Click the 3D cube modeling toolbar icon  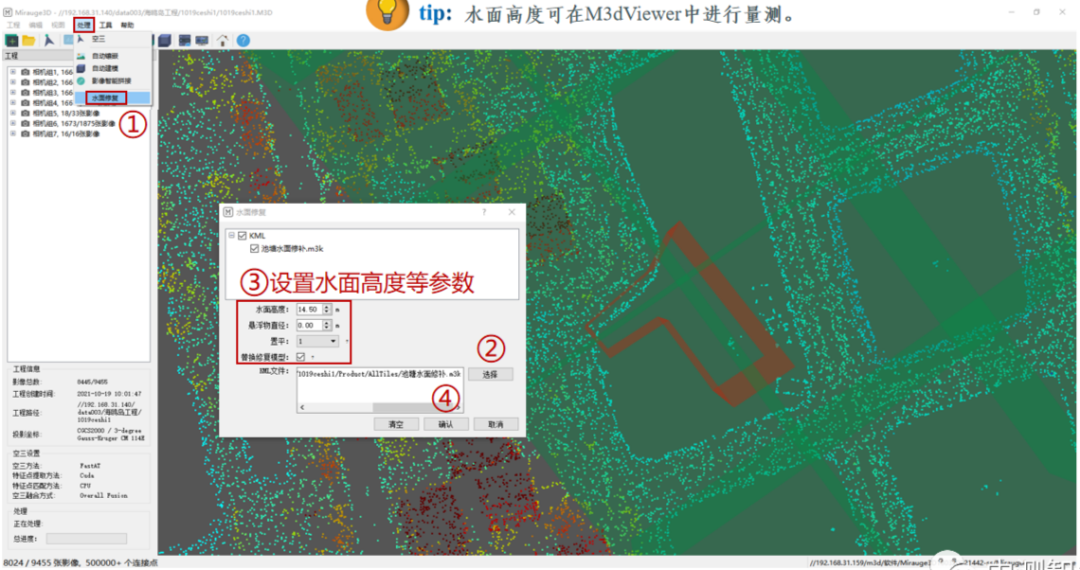point(165,40)
